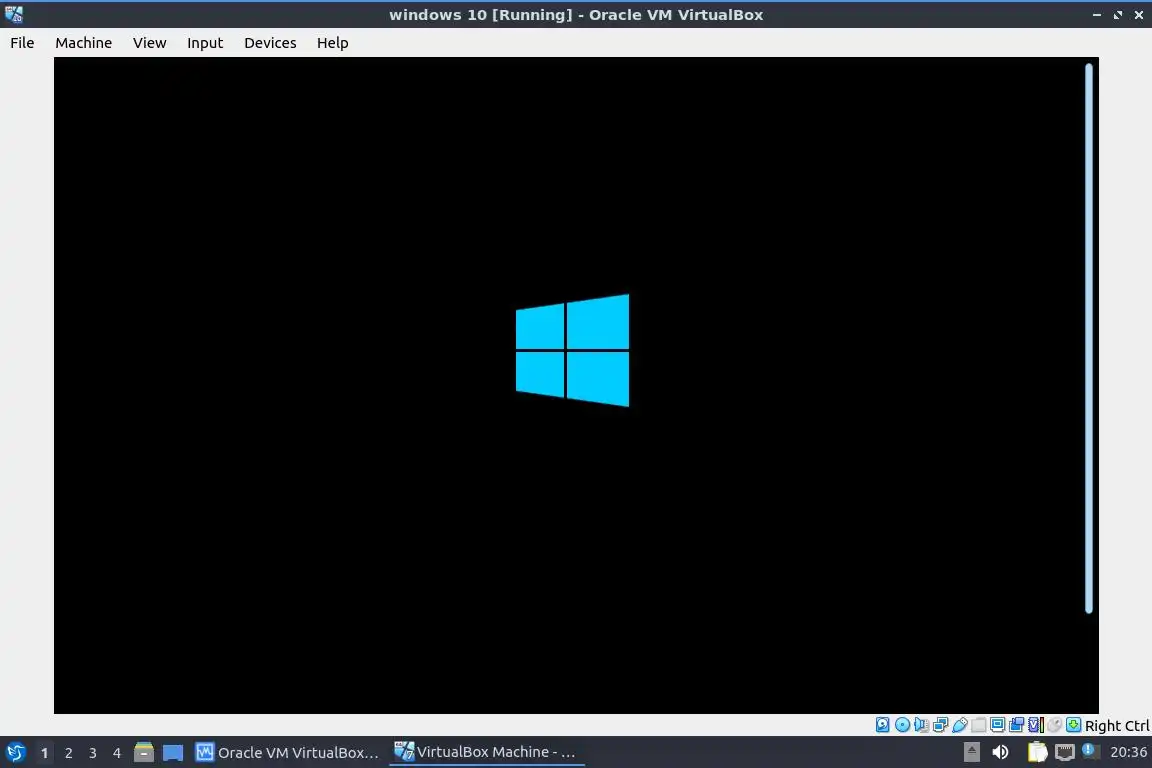
Task: Minimize the VirtualBox window
Action: click(x=1096, y=15)
